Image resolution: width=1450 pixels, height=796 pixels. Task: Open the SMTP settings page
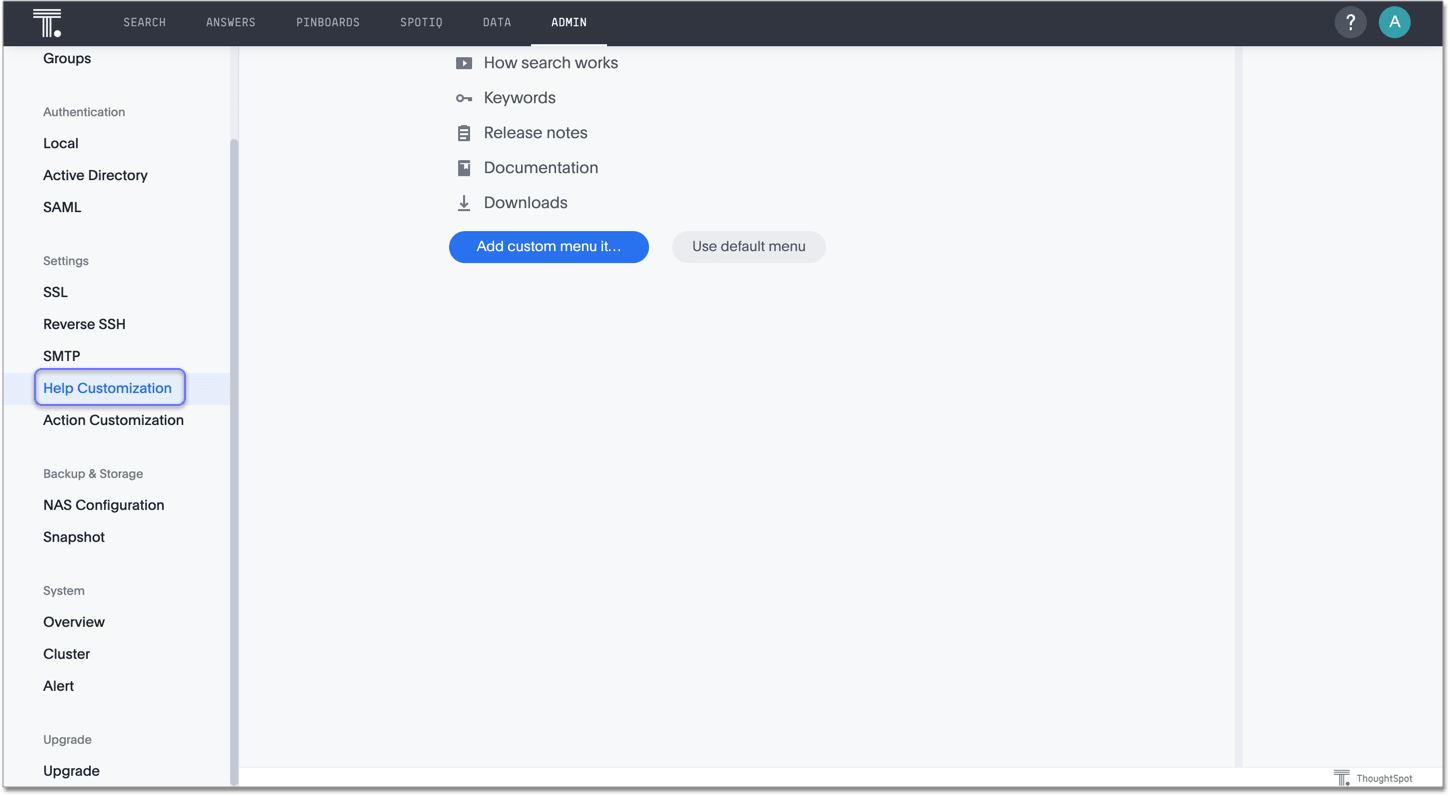(x=62, y=355)
